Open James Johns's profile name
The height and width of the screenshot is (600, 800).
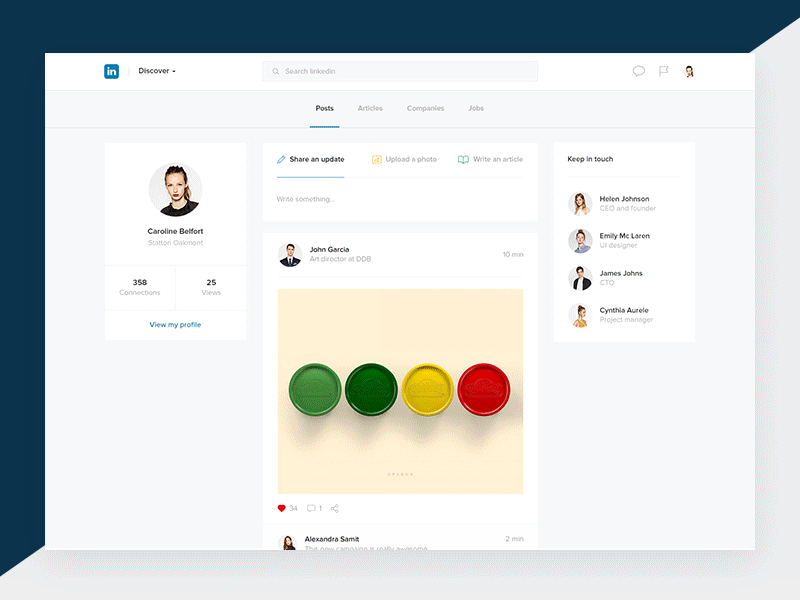621,273
